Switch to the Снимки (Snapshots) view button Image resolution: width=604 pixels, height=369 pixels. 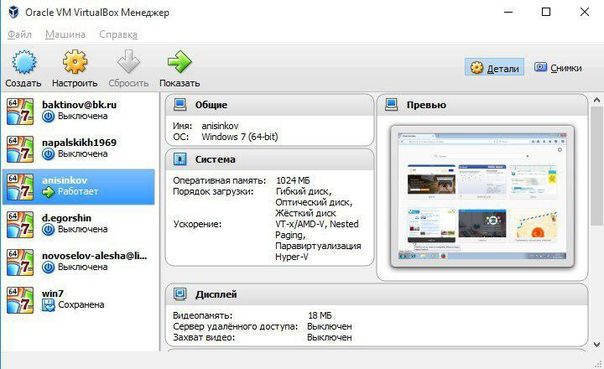pyautogui.click(x=558, y=68)
